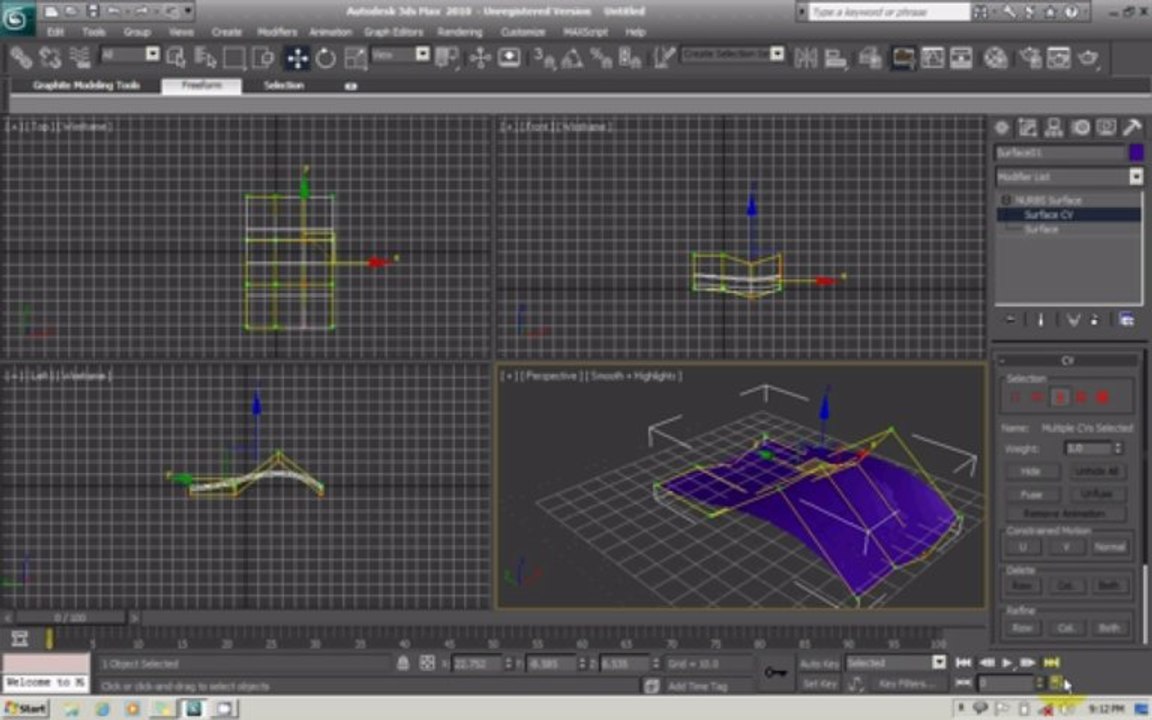Switch to the Freeform ribbon tab
The width and height of the screenshot is (1152, 720).
[201, 85]
